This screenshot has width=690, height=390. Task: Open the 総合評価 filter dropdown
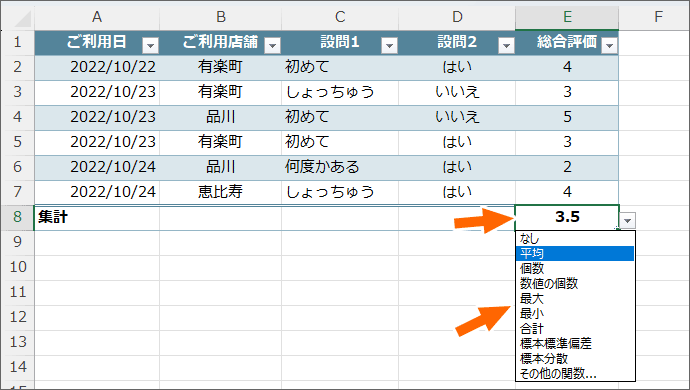coord(609,45)
